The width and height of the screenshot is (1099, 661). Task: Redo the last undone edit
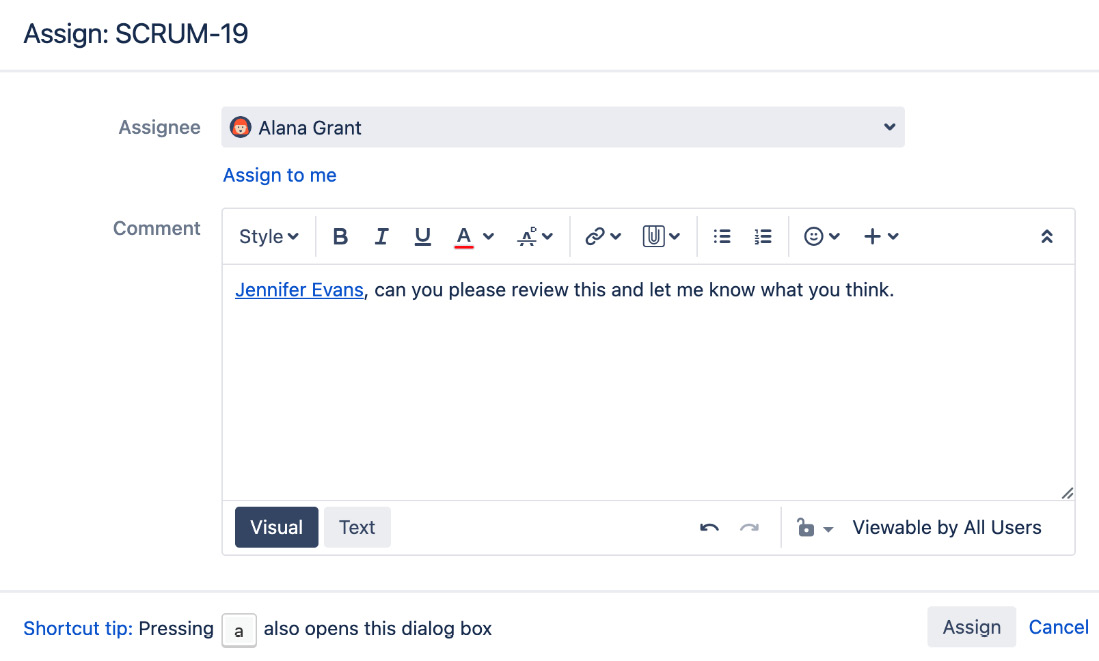point(750,527)
